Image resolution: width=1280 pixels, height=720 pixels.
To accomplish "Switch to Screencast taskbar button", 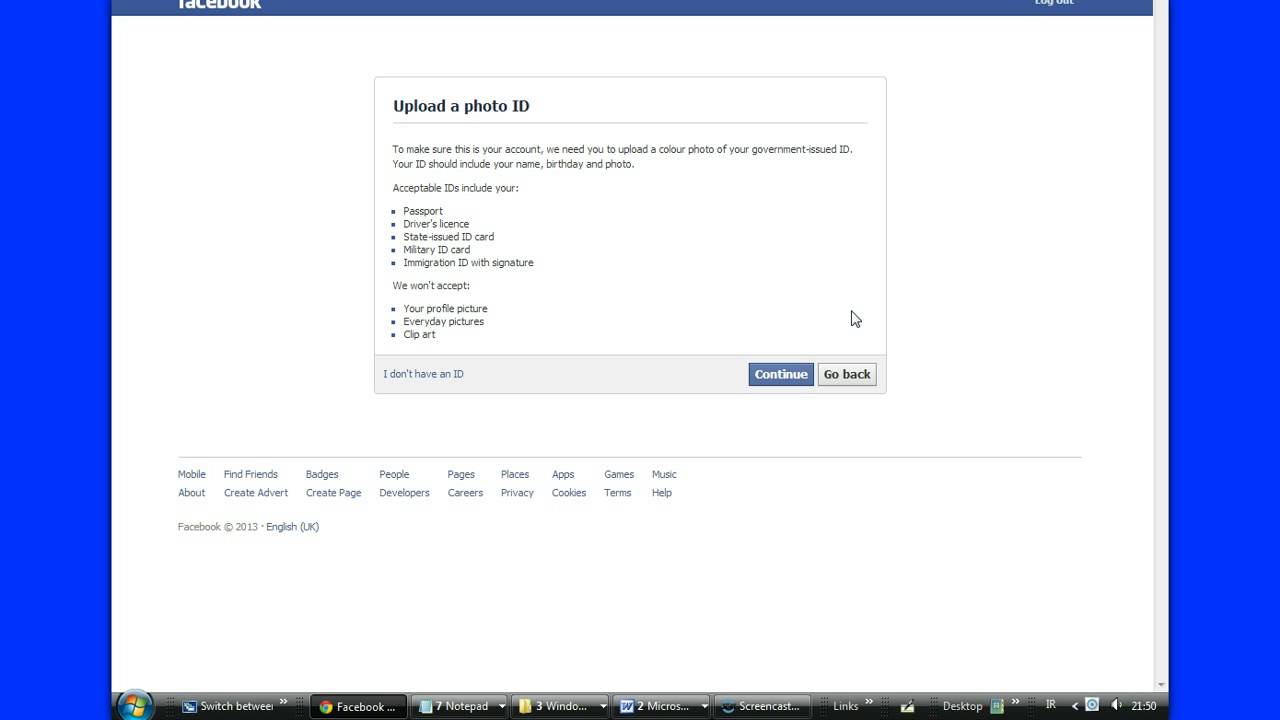I will point(763,706).
